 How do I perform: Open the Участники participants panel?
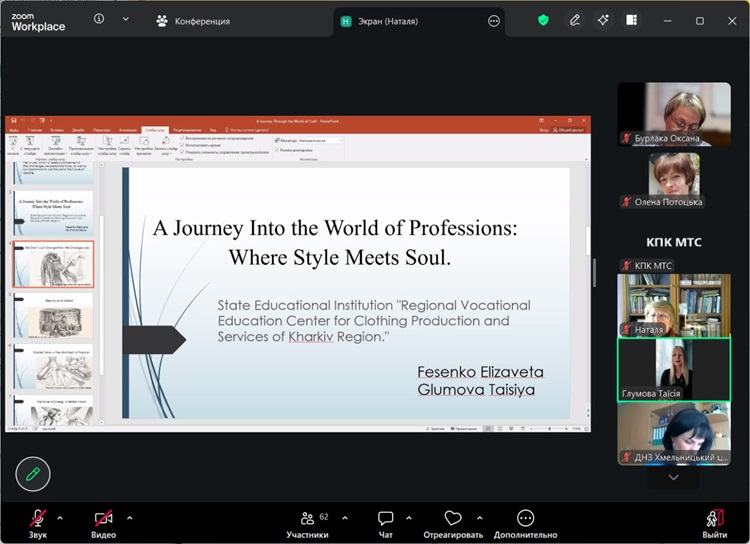pos(307,519)
